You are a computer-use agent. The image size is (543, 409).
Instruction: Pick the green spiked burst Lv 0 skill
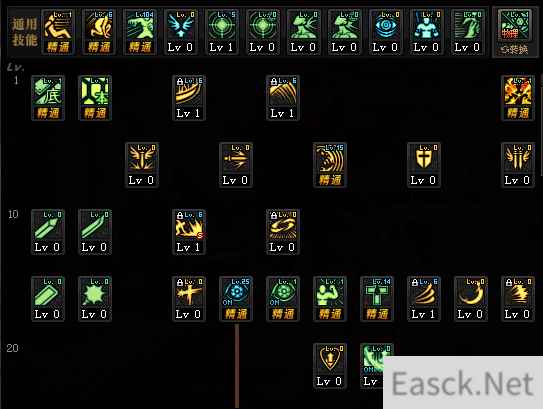(95, 299)
